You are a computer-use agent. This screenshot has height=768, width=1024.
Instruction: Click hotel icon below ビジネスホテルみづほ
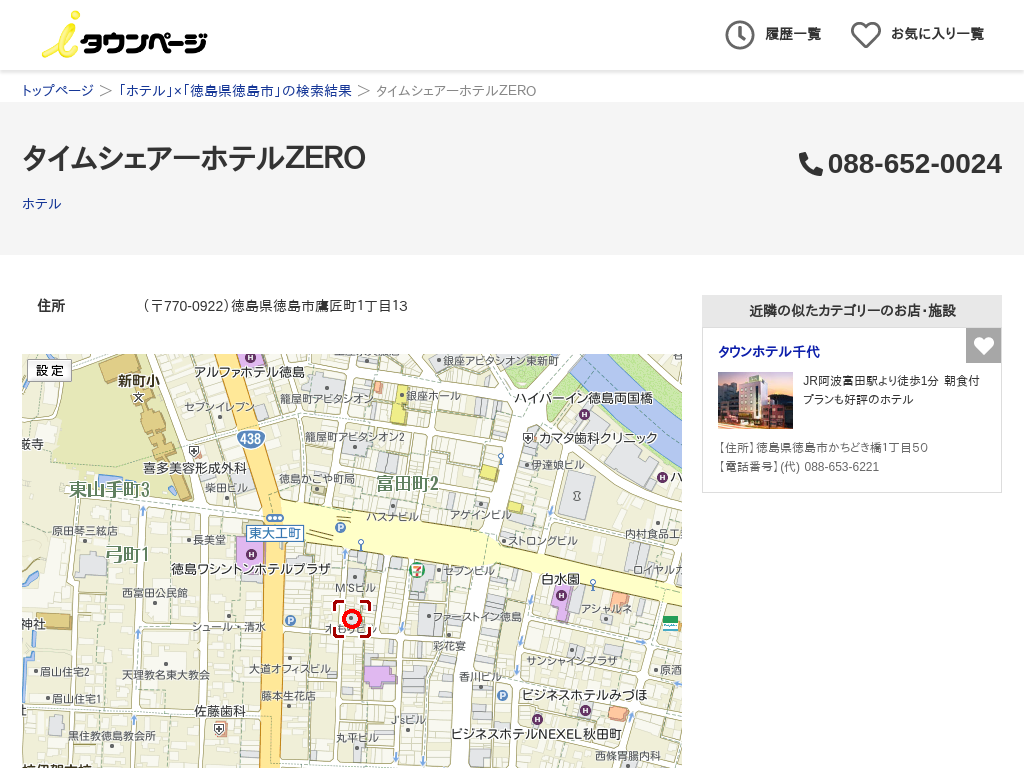[585, 711]
